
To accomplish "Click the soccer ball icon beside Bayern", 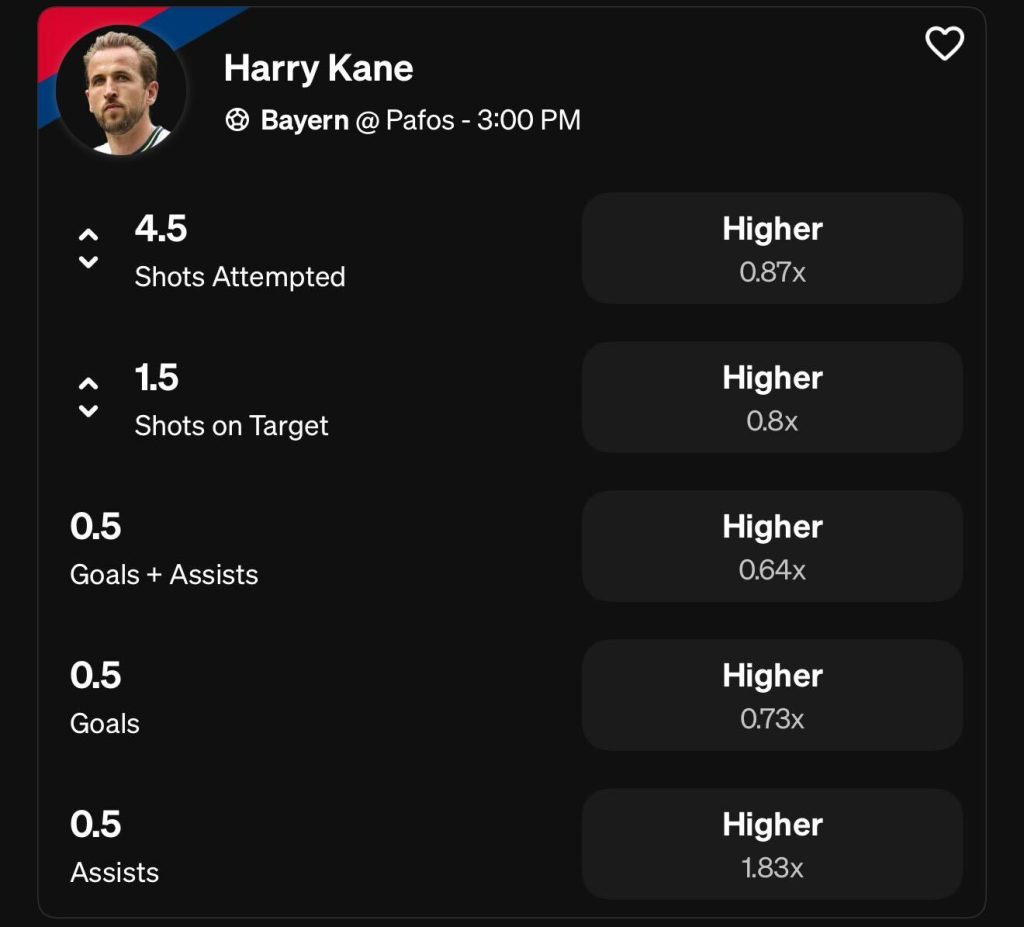I will 237,121.
